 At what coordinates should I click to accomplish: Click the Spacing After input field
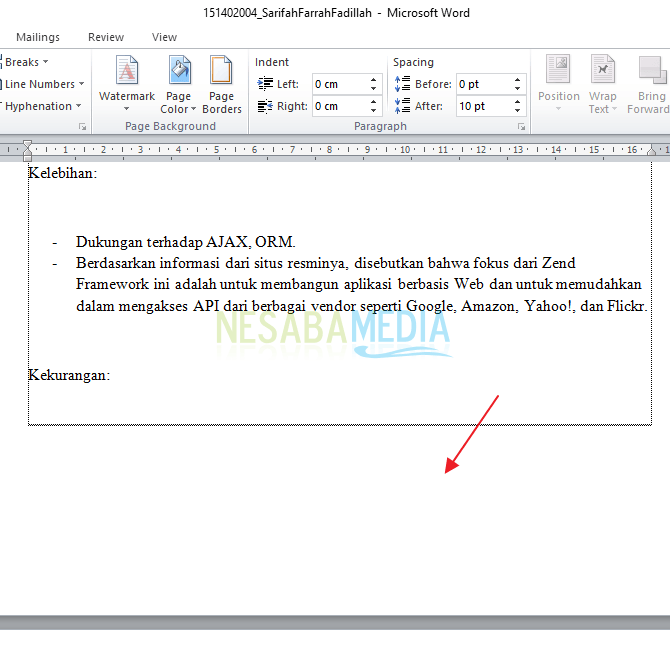(x=482, y=106)
